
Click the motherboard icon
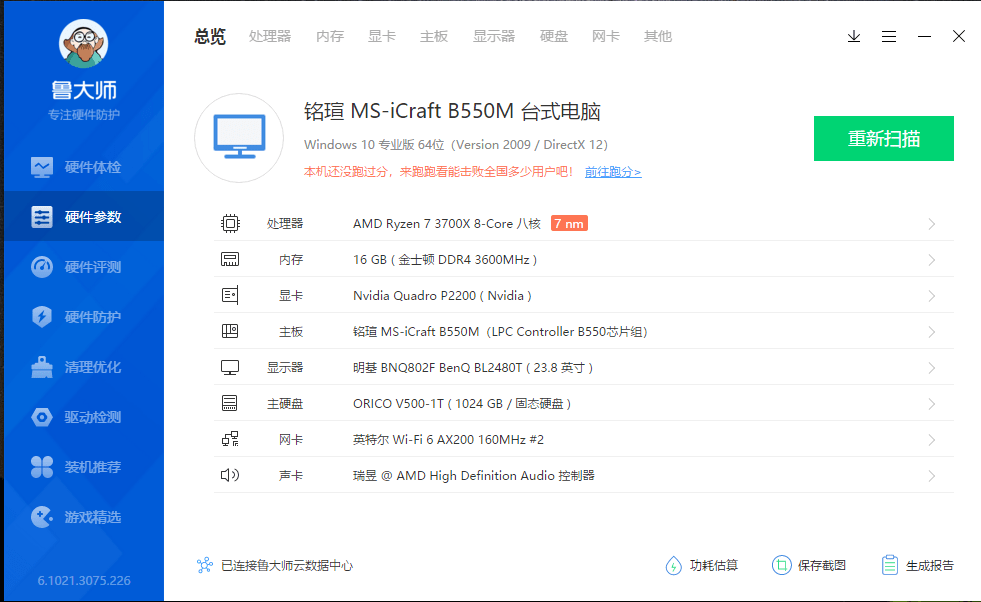coord(230,331)
